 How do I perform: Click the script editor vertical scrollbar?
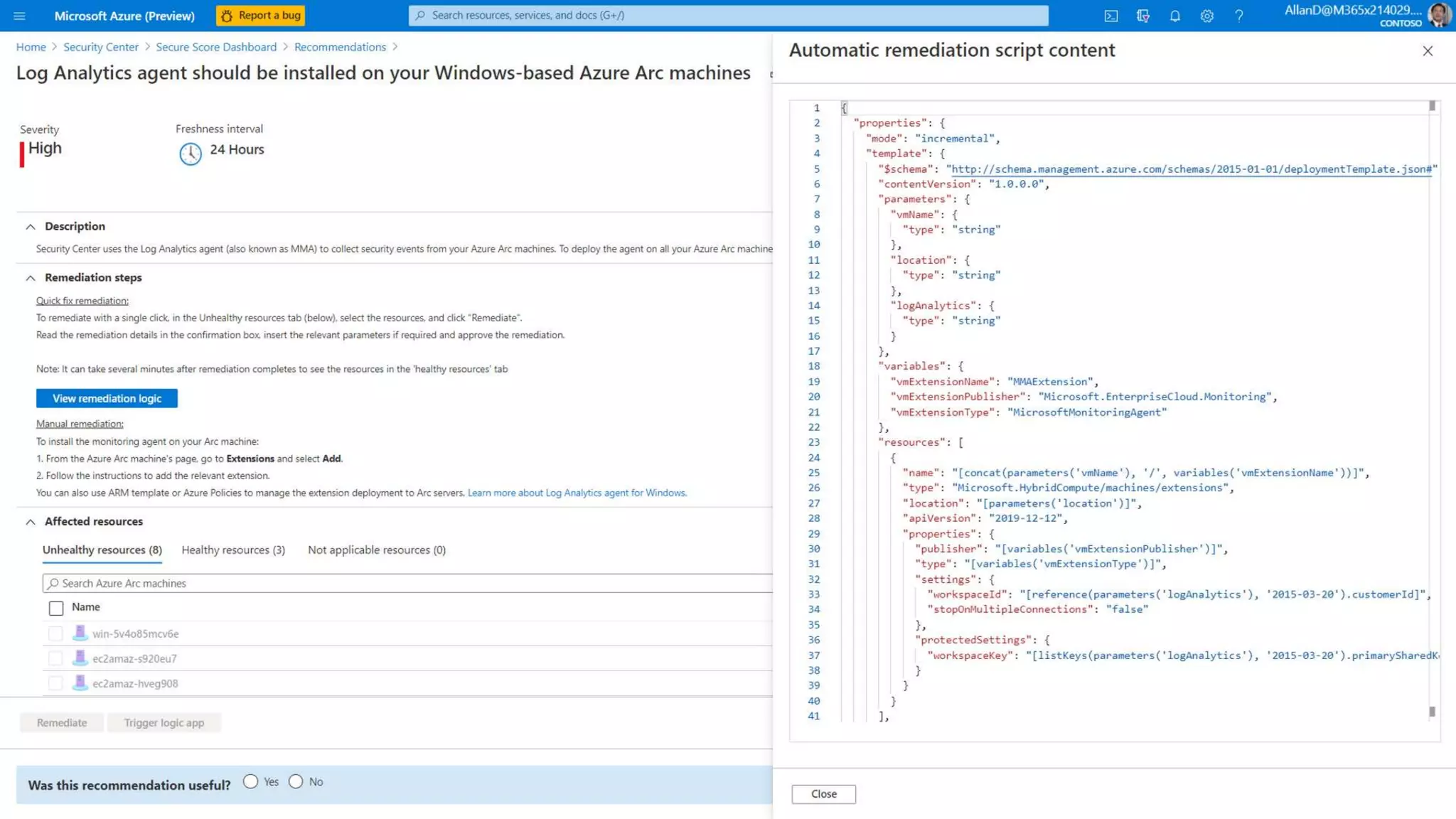[x=1432, y=409]
